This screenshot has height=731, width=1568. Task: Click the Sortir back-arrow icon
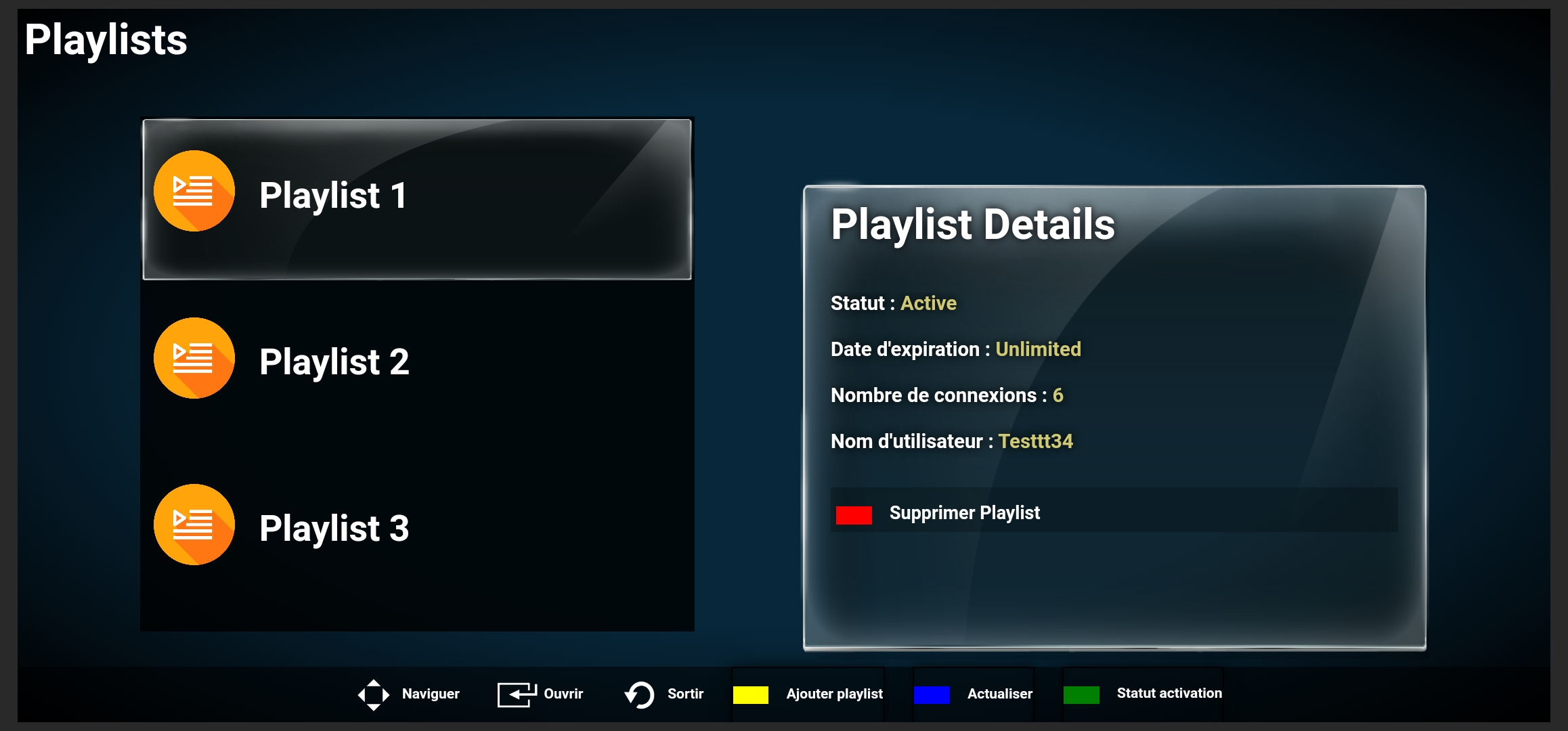[639, 694]
